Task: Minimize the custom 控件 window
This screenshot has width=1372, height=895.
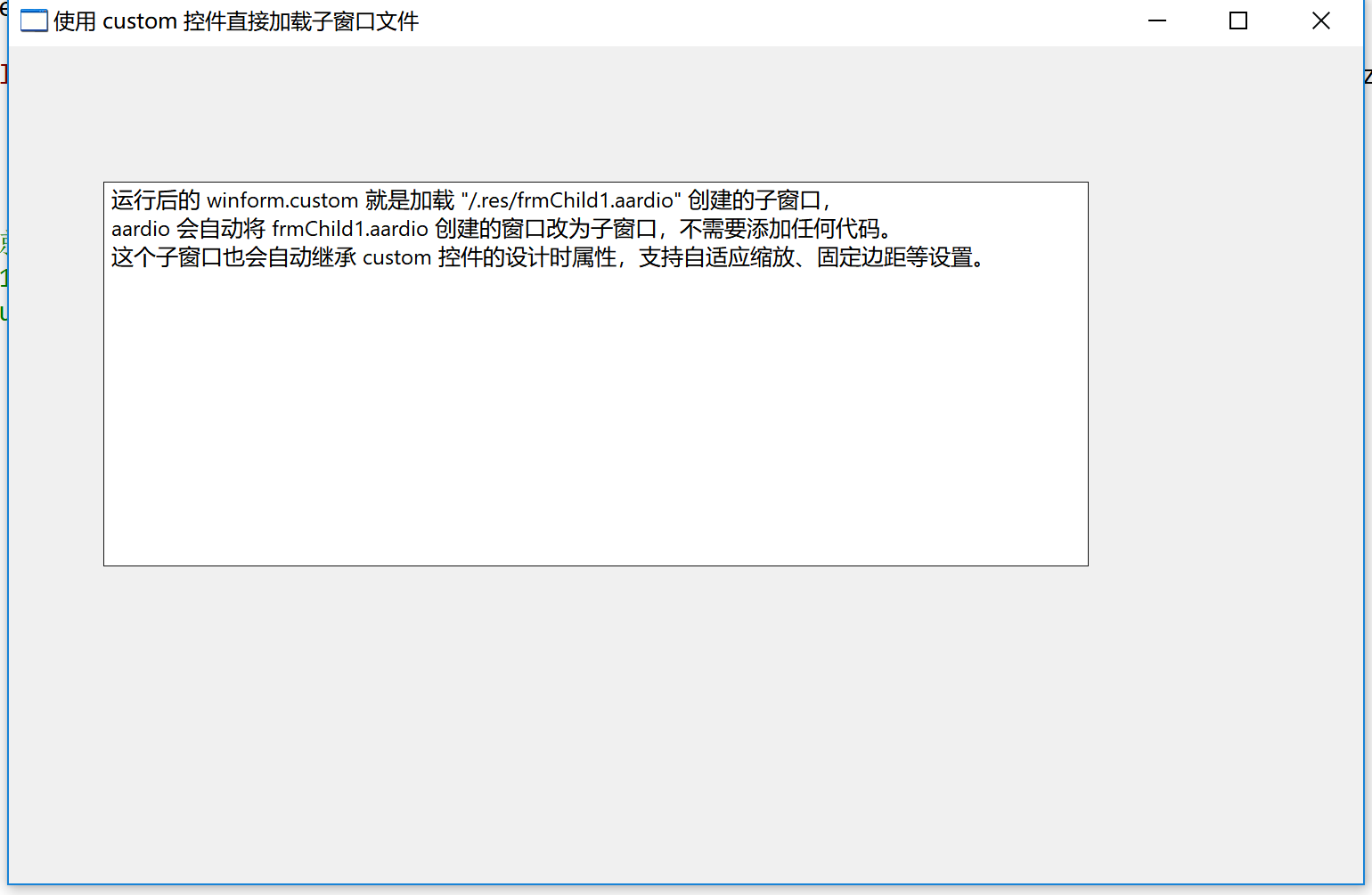Action: click(x=1157, y=20)
